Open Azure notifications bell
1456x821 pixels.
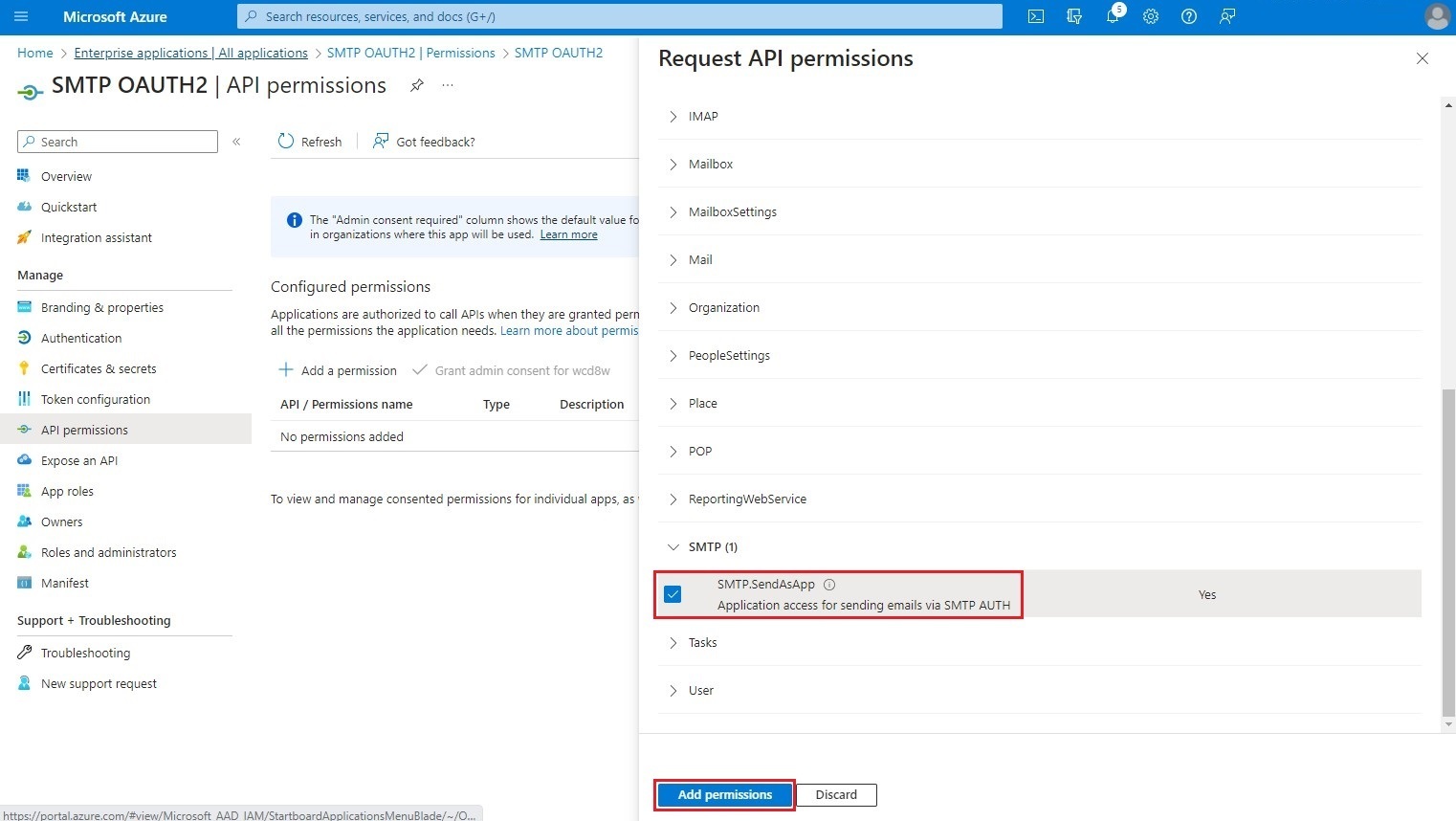[x=1113, y=16]
